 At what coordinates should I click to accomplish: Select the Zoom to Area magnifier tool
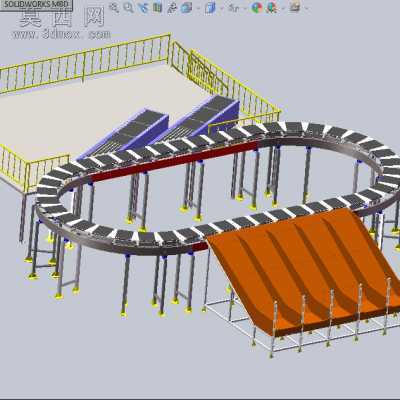(x=128, y=7)
